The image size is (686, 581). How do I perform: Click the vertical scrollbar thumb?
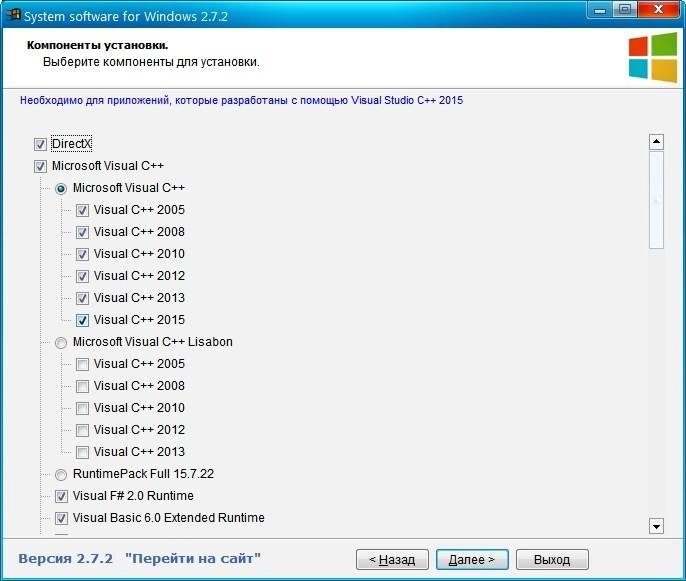(x=656, y=200)
